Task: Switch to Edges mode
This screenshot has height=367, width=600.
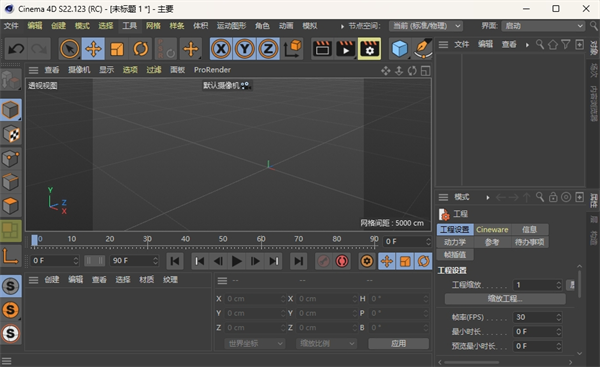Action: (x=10, y=182)
